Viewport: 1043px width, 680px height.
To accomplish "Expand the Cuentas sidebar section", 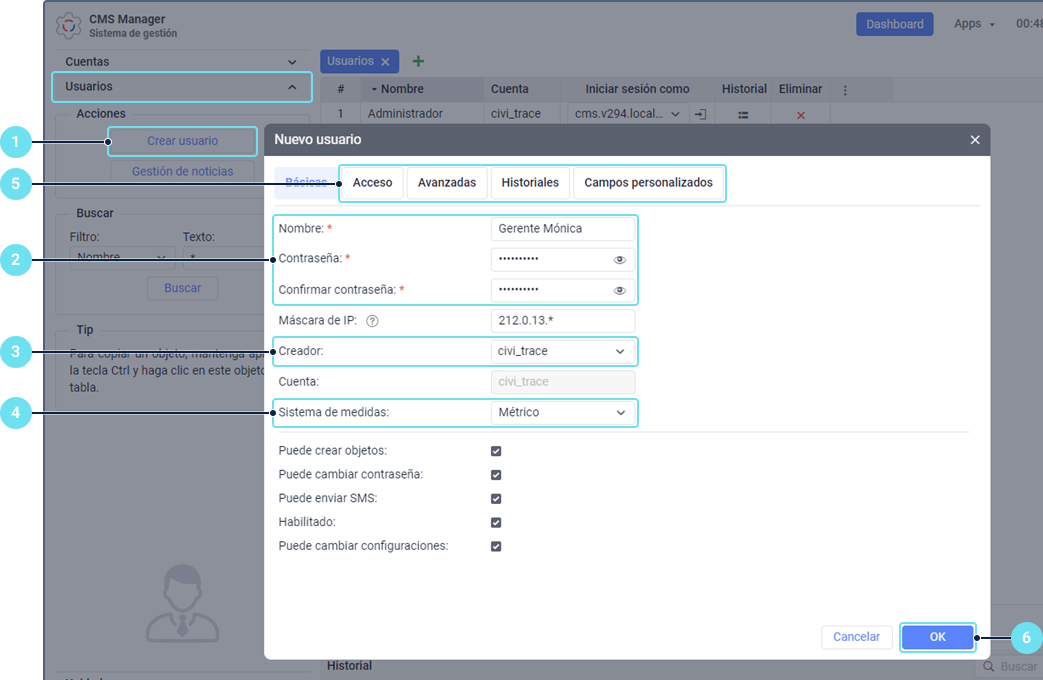I will (181, 62).
